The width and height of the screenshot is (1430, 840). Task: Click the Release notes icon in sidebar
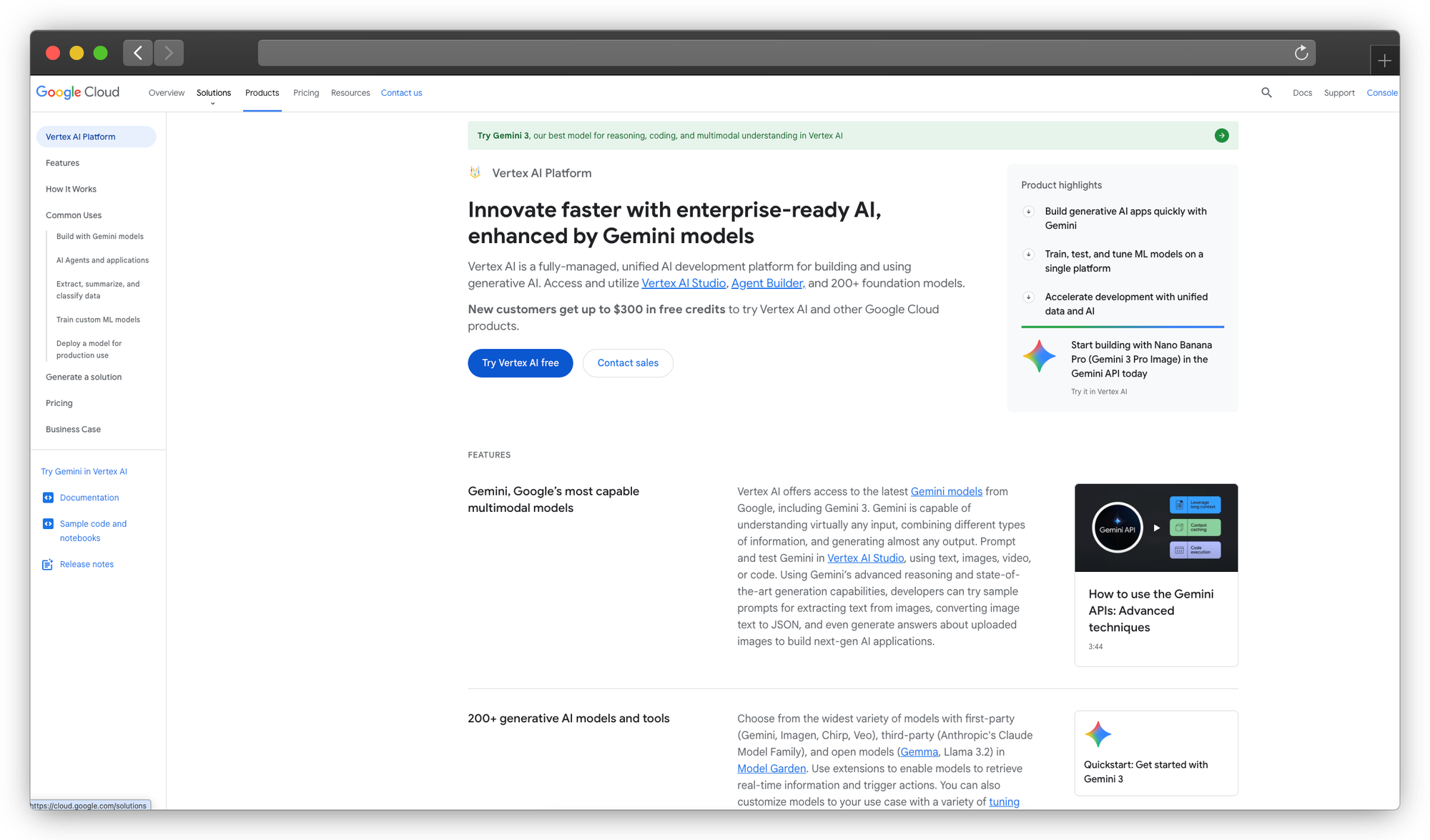click(48, 565)
